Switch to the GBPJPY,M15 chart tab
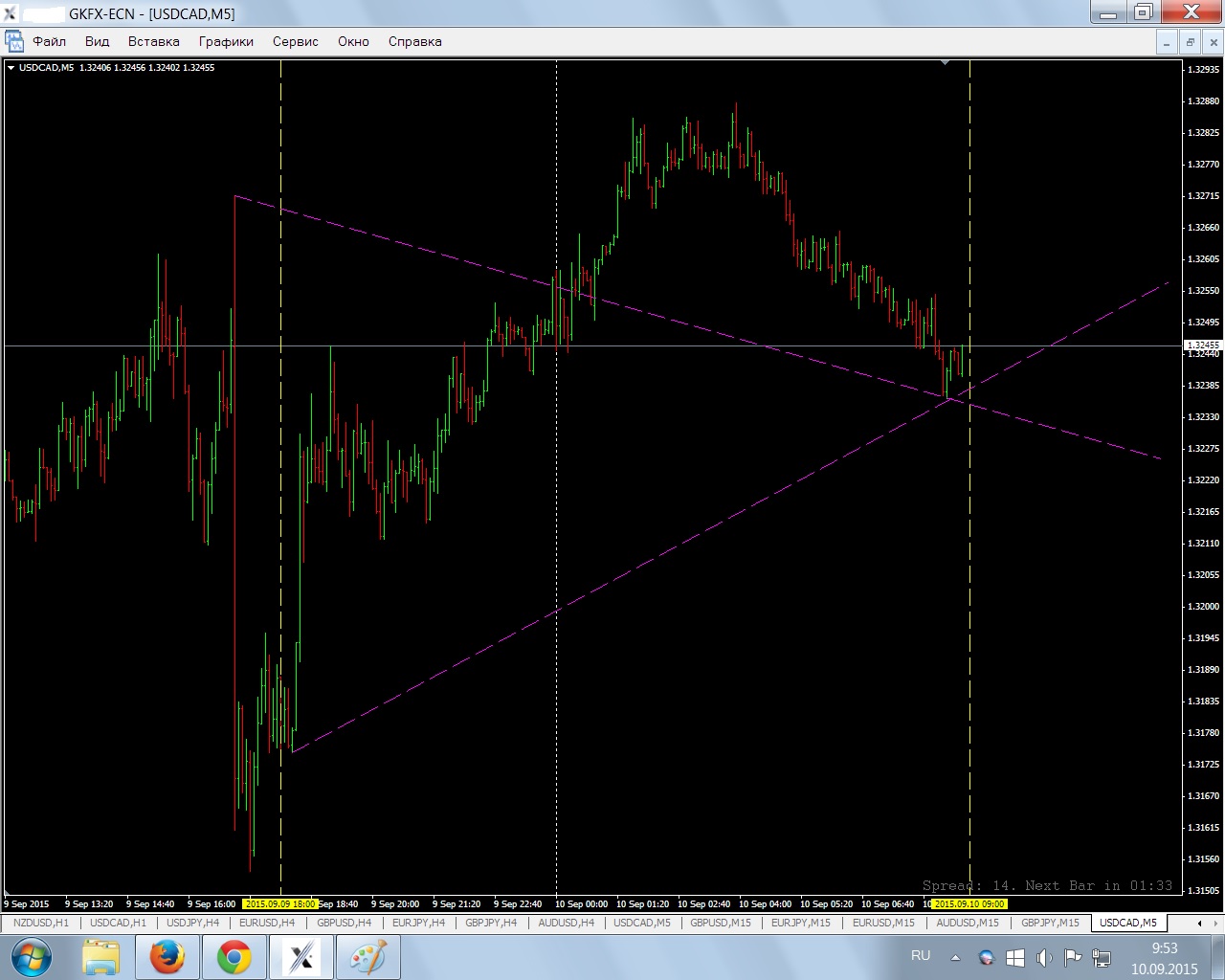 [x=1050, y=923]
